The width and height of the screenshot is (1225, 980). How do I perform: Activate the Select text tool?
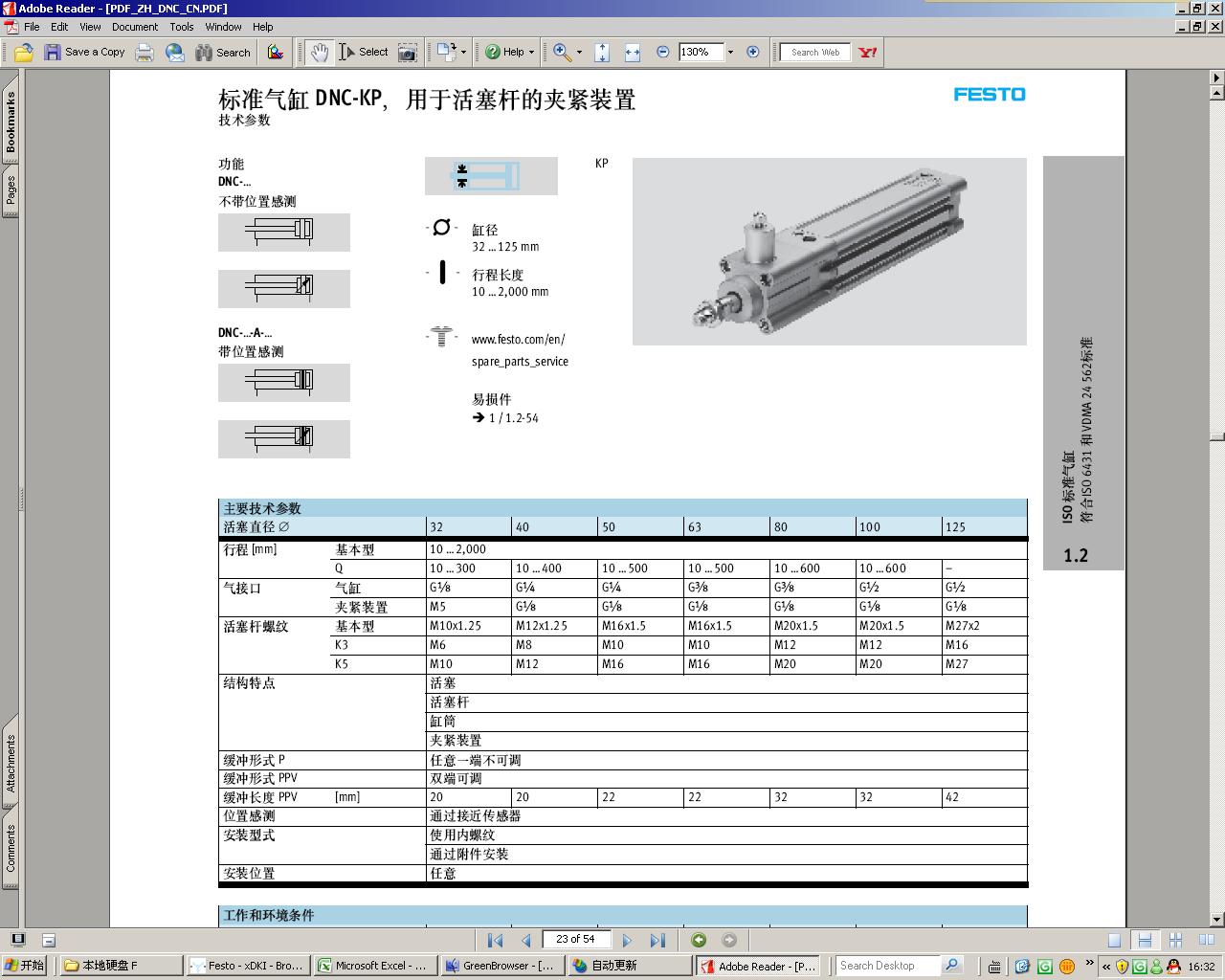click(364, 53)
